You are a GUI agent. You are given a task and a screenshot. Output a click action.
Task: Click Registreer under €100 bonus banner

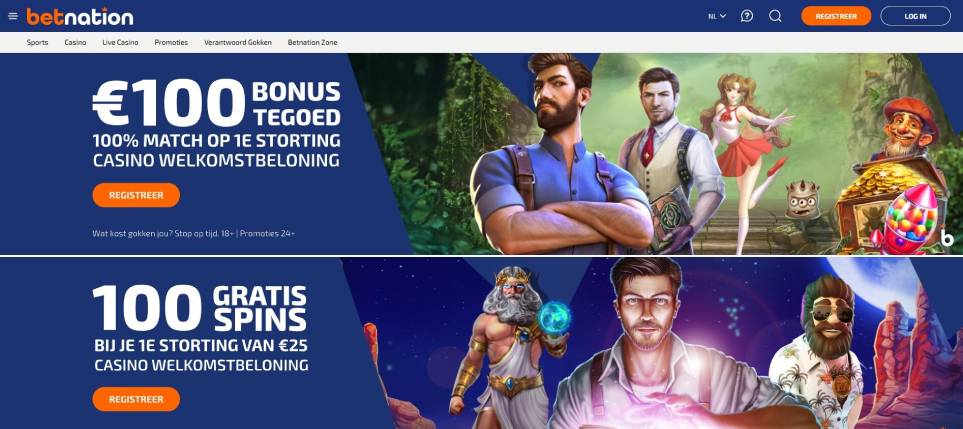[136, 195]
